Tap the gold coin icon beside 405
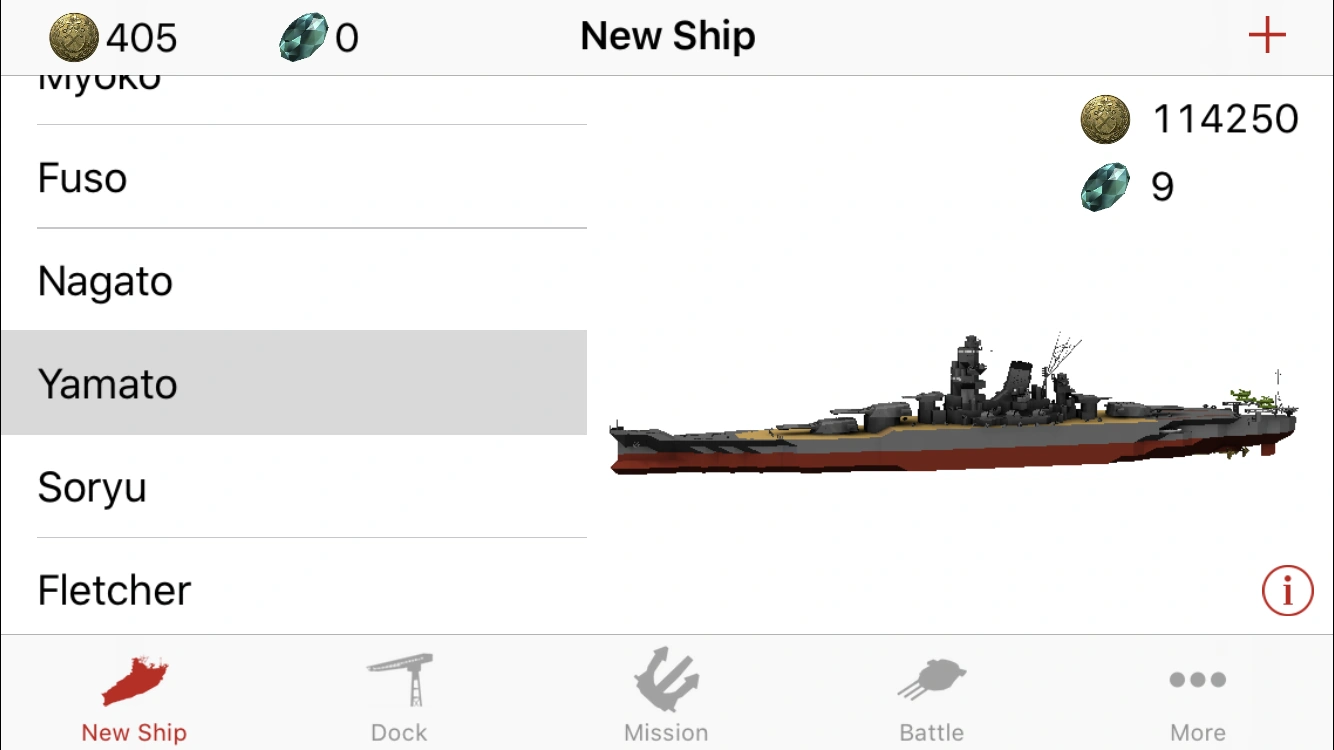 click(x=74, y=38)
